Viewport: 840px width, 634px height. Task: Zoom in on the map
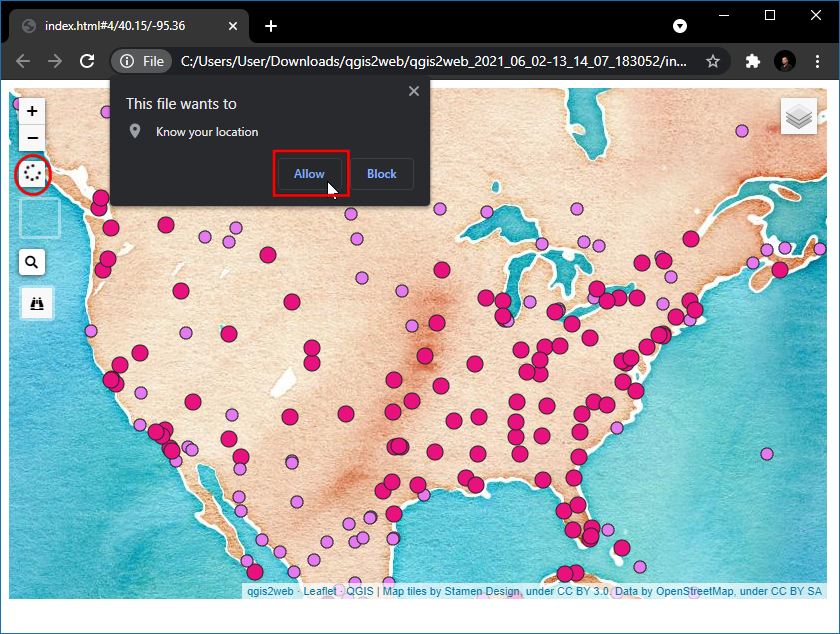(x=32, y=111)
